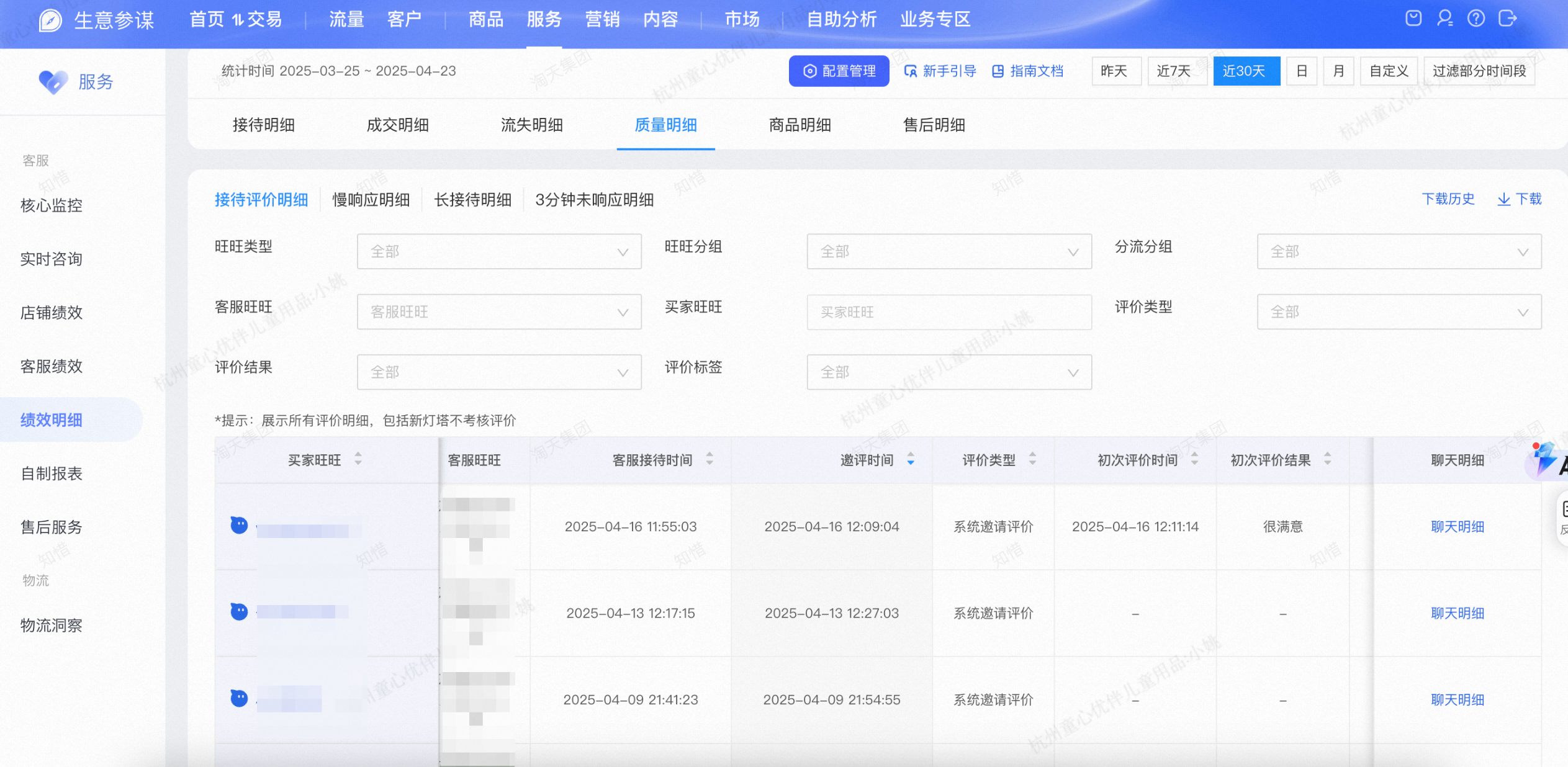
Task: Open 指南文档 link
Action: 1028,71
